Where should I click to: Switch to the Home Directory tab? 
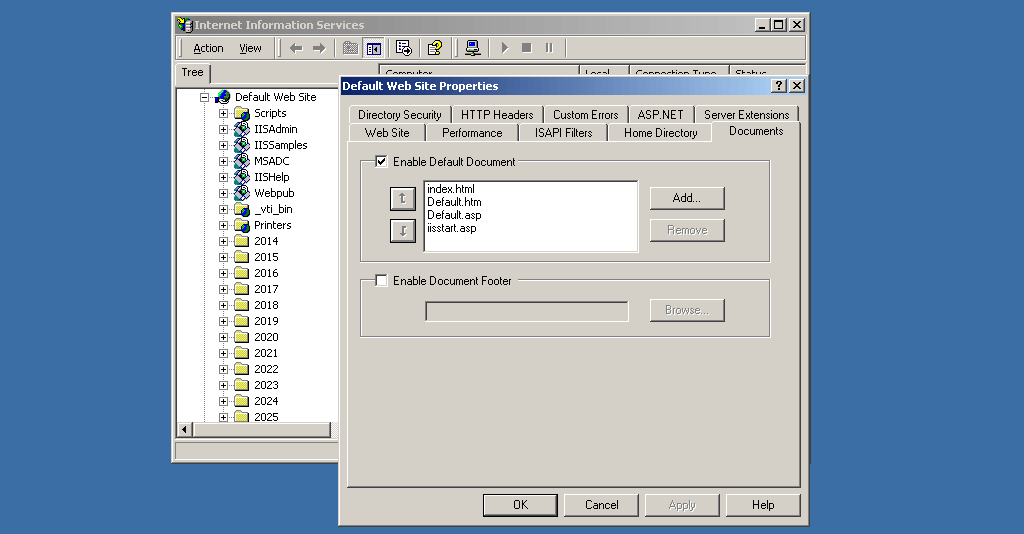coord(660,133)
